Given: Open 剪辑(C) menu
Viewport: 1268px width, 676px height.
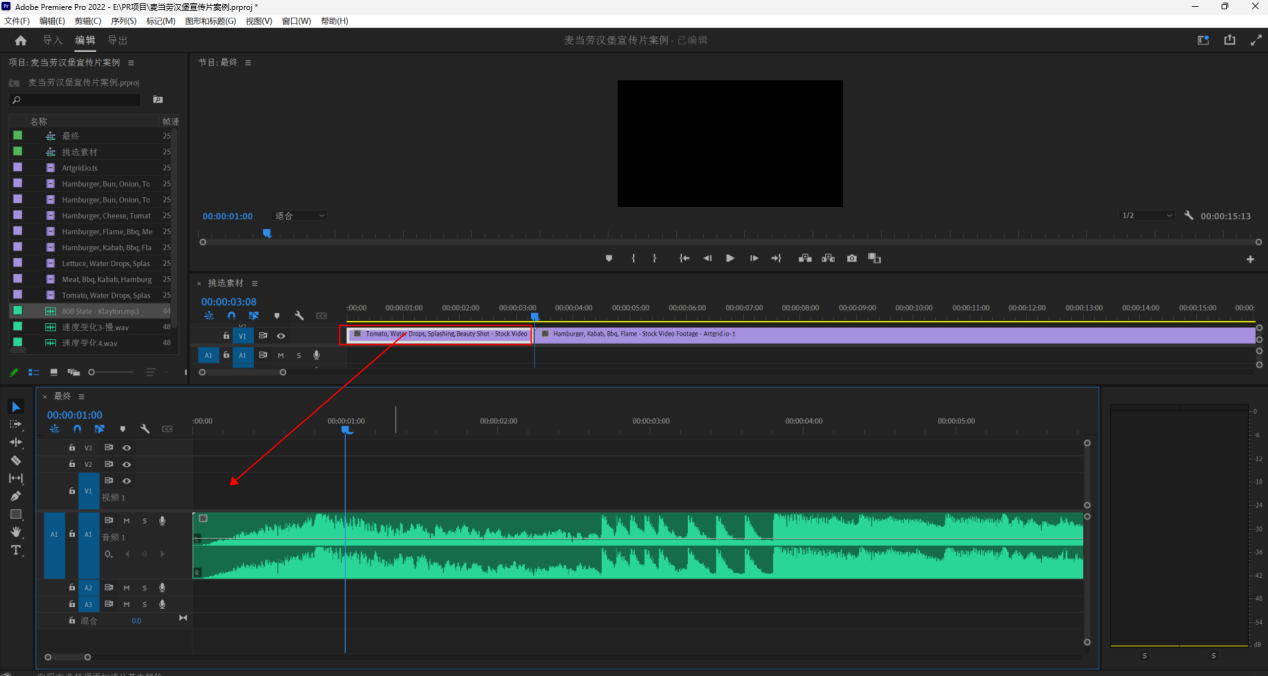Looking at the screenshot, I should tap(88, 21).
